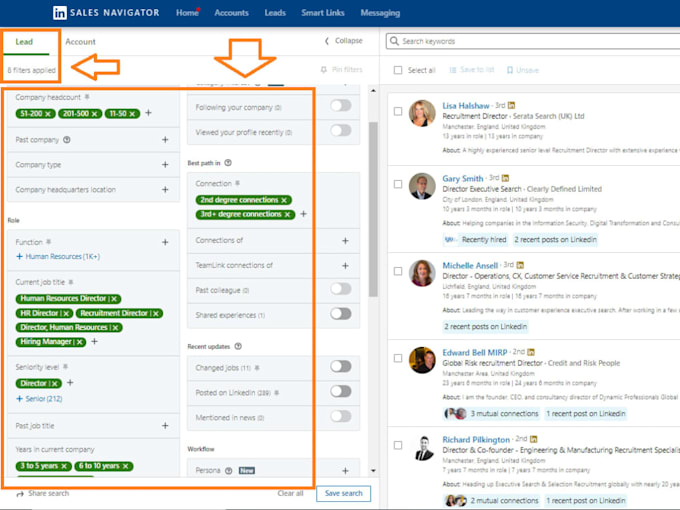Add suggested Senior seniority level
Image resolution: width=680 pixels, height=510 pixels.
coord(39,399)
